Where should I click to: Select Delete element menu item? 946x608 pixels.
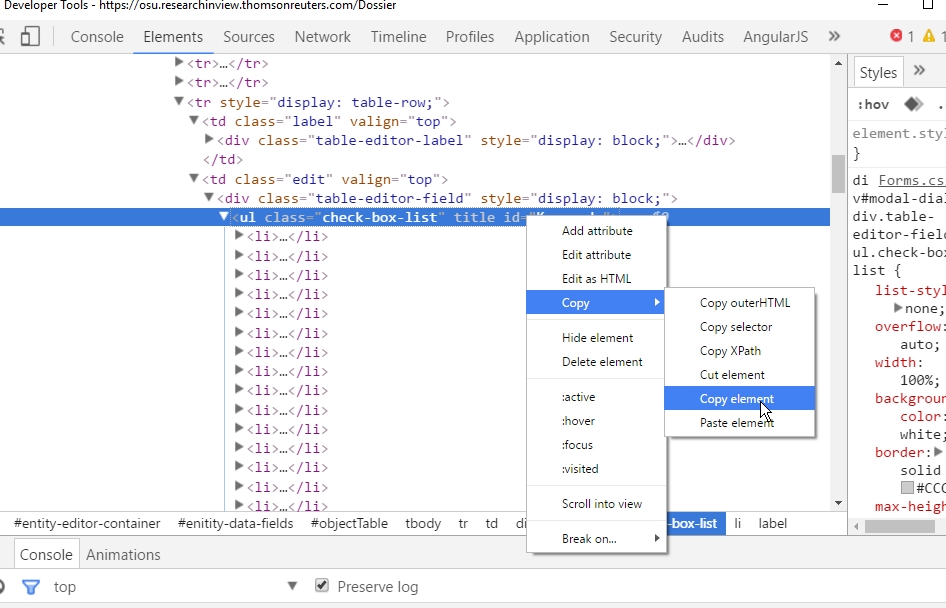[x=597, y=362]
